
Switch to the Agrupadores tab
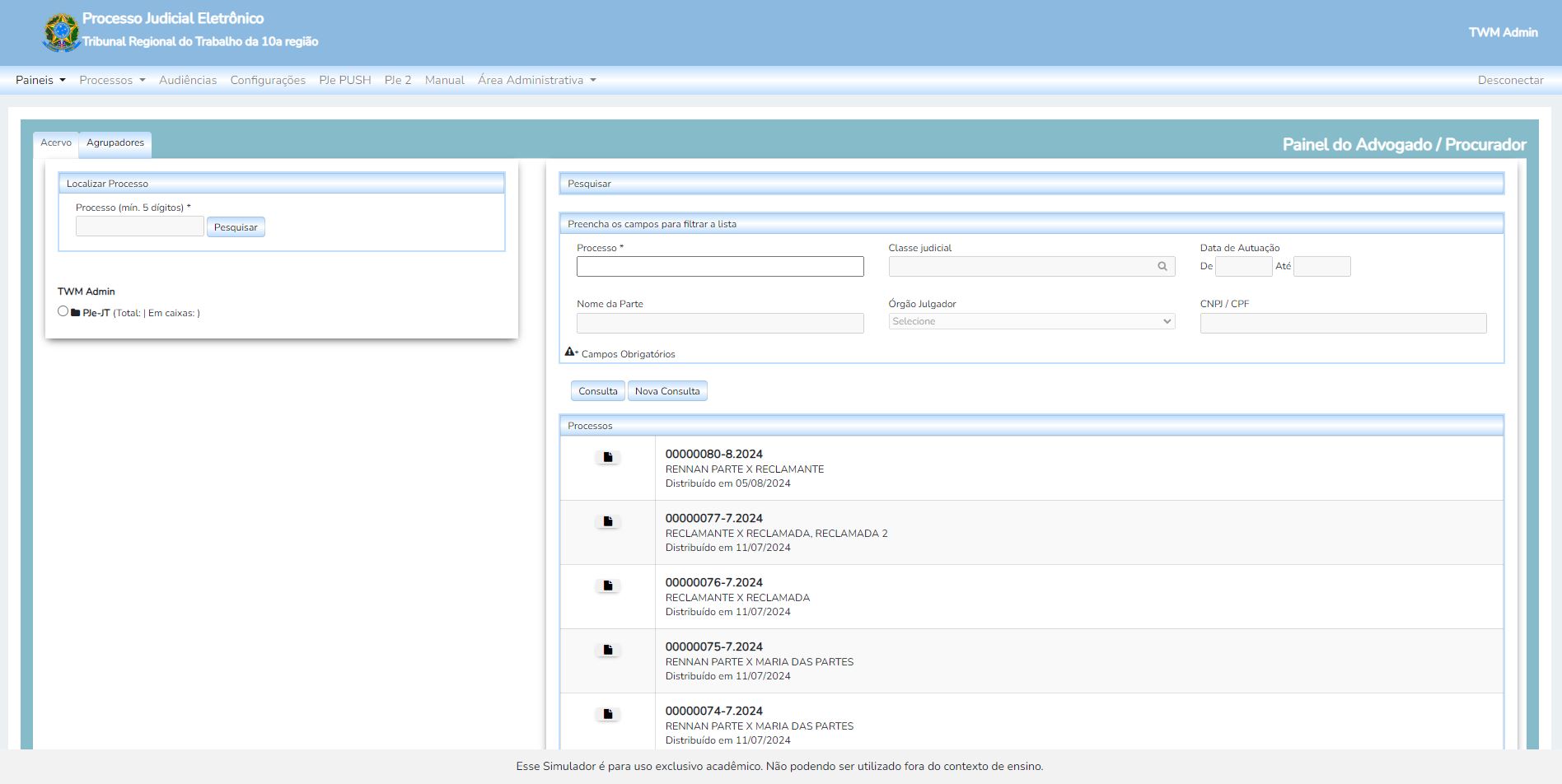(x=115, y=143)
